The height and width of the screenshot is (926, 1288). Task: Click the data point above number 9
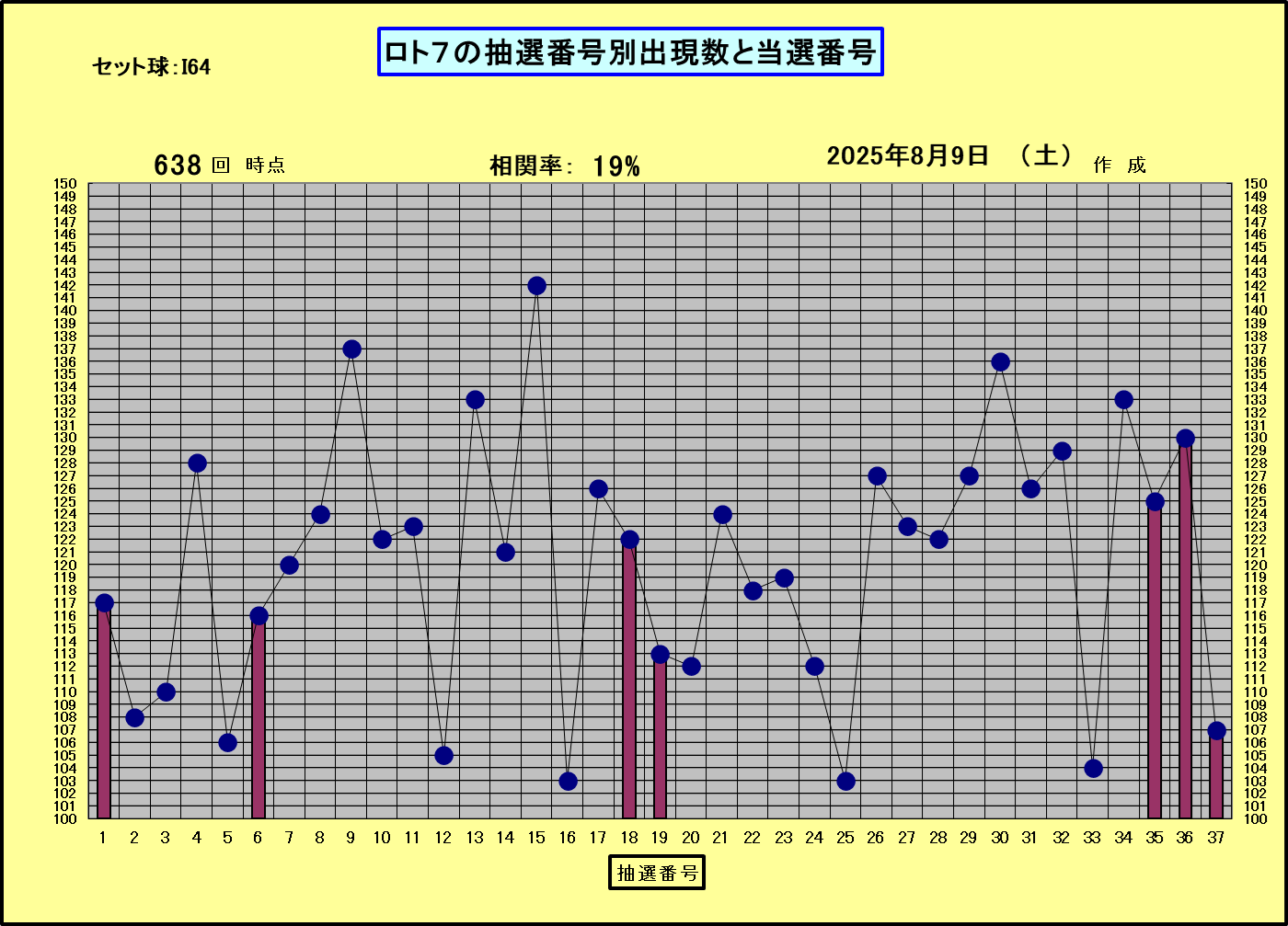tap(351, 349)
